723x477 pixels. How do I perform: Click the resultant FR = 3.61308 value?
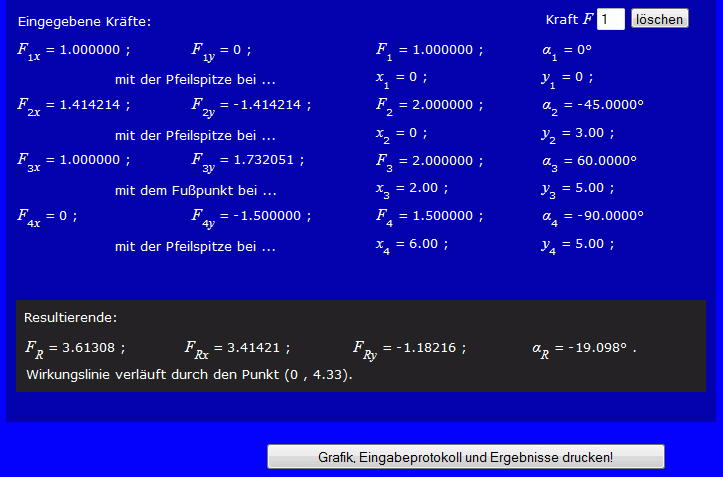(75, 348)
